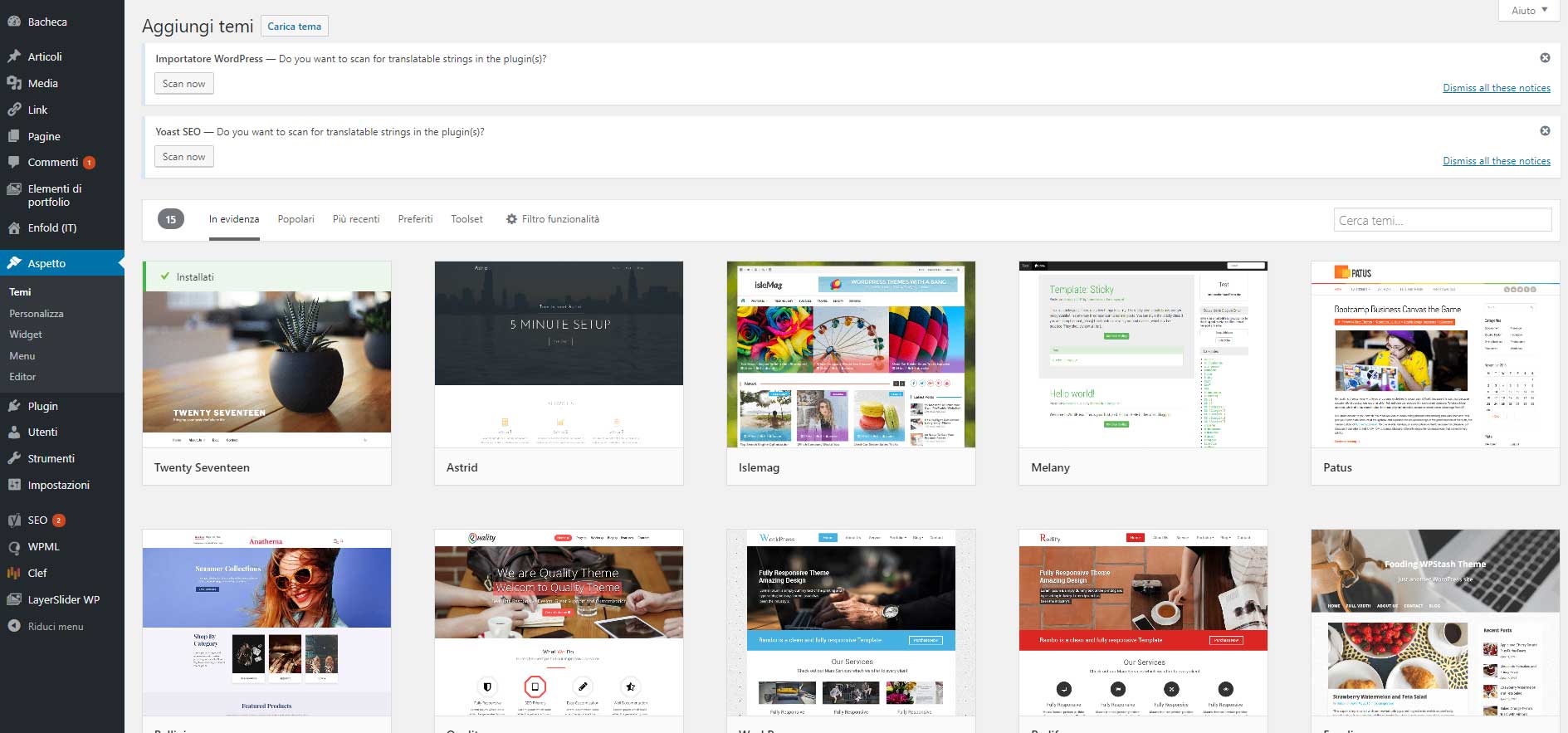
Task: Switch to In evidenza tab
Action: pos(234,219)
